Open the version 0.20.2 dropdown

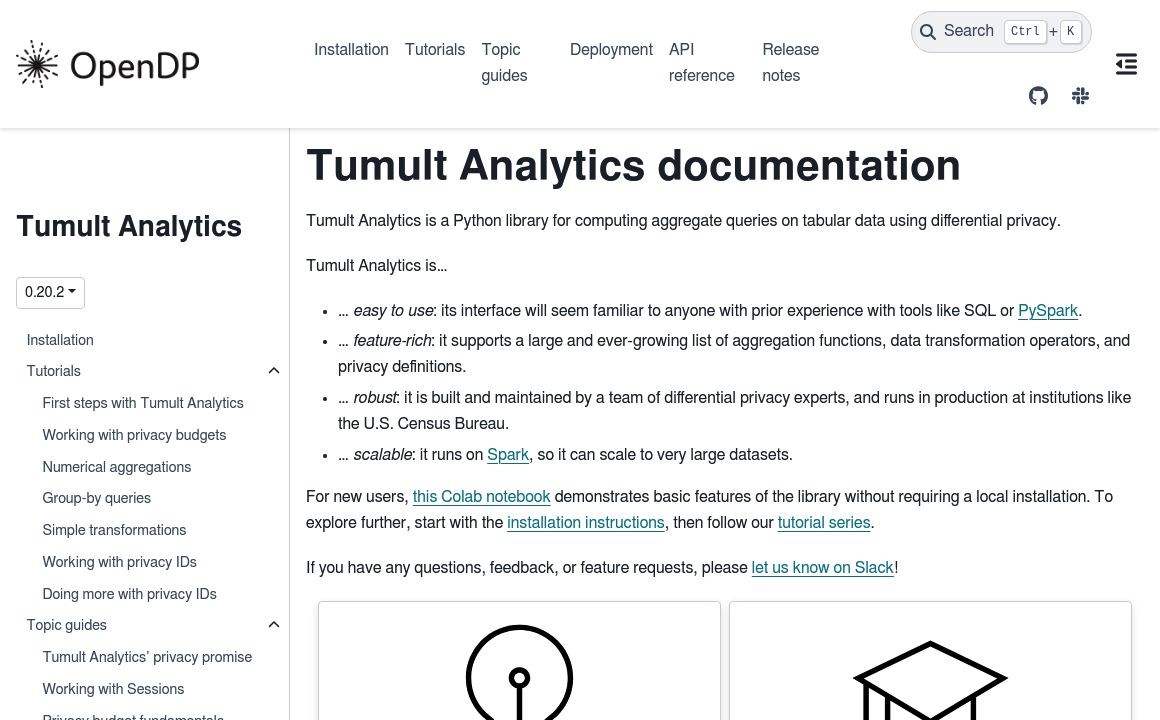tap(50, 292)
